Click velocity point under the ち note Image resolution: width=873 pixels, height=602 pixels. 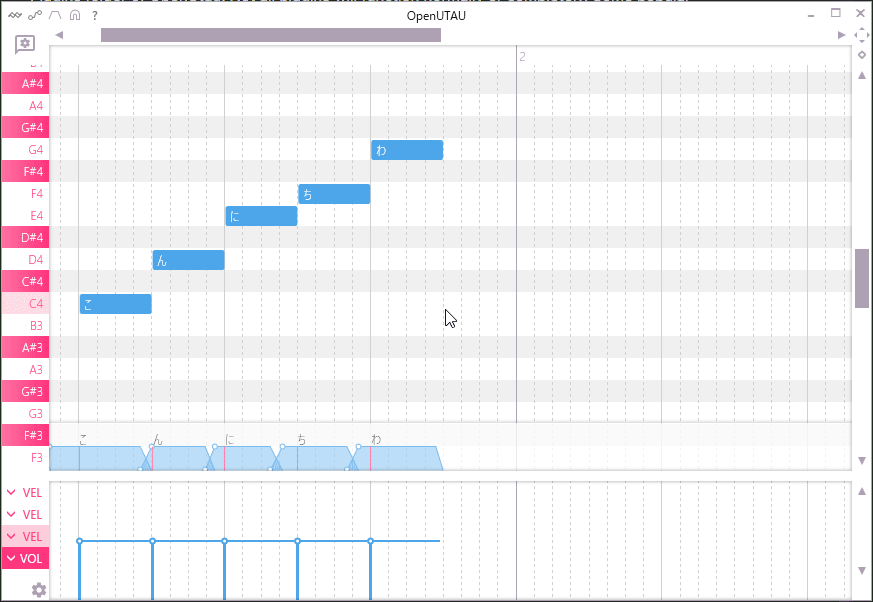[298, 541]
